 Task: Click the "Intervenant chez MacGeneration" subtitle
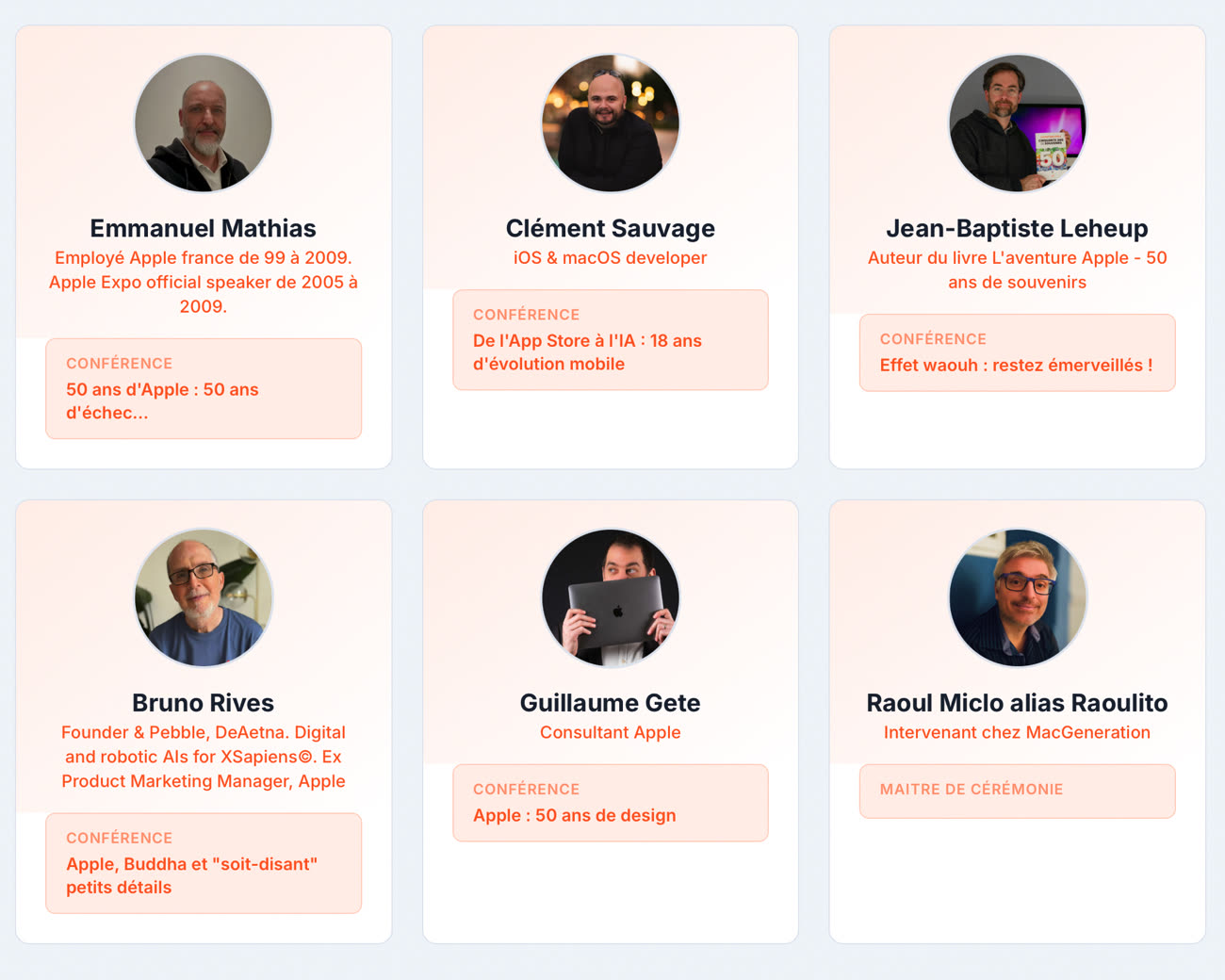[1018, 732]
